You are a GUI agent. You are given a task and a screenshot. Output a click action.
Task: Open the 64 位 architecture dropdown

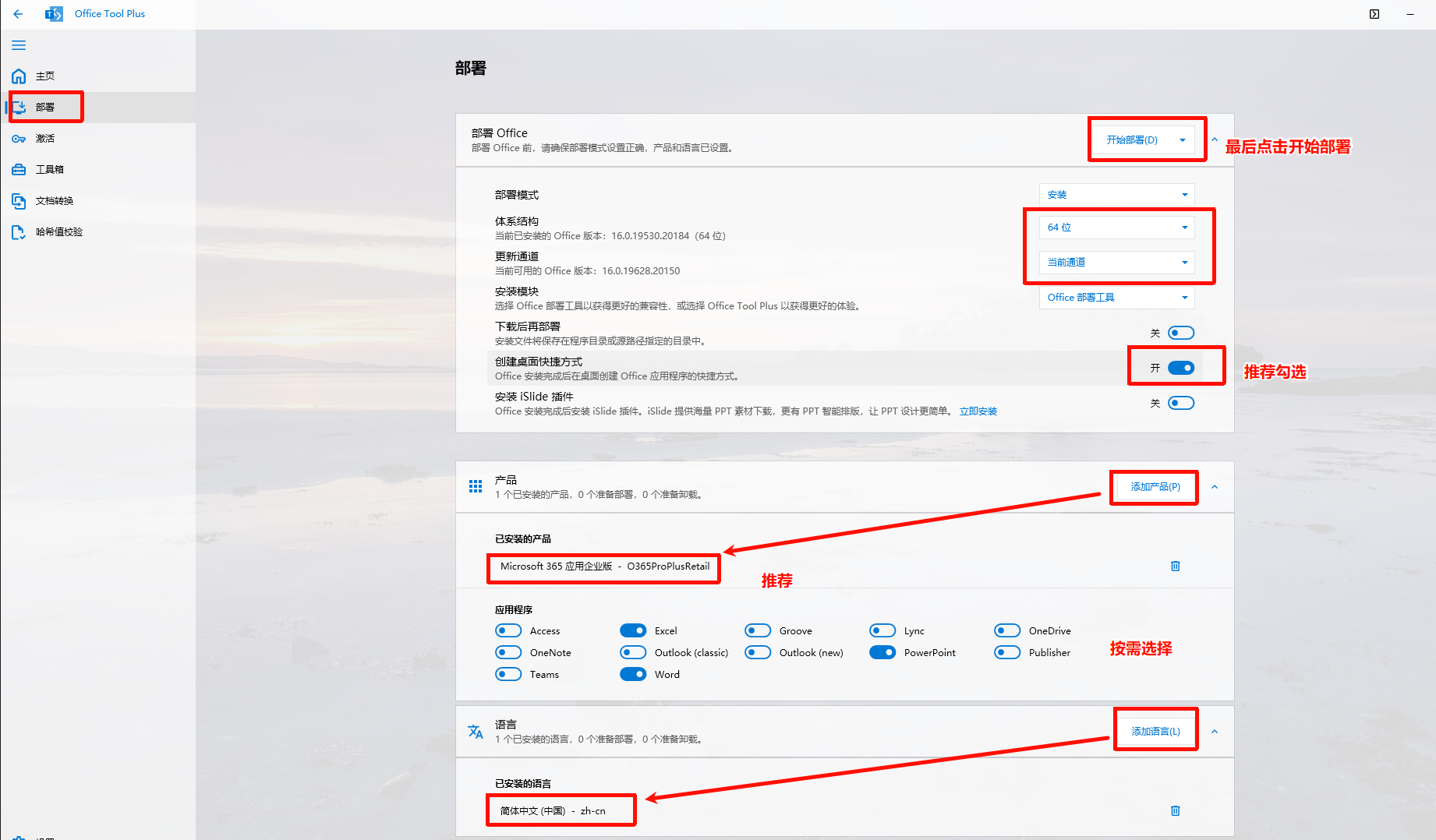1116,228
